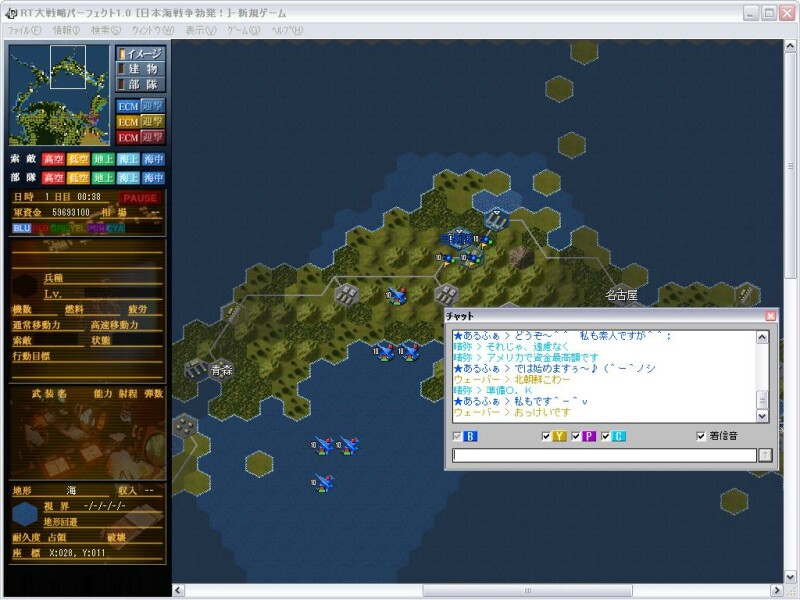Toggle 索敵 海中 underwater filter
Screen dimensions: 800x600
tap(153, 160)
